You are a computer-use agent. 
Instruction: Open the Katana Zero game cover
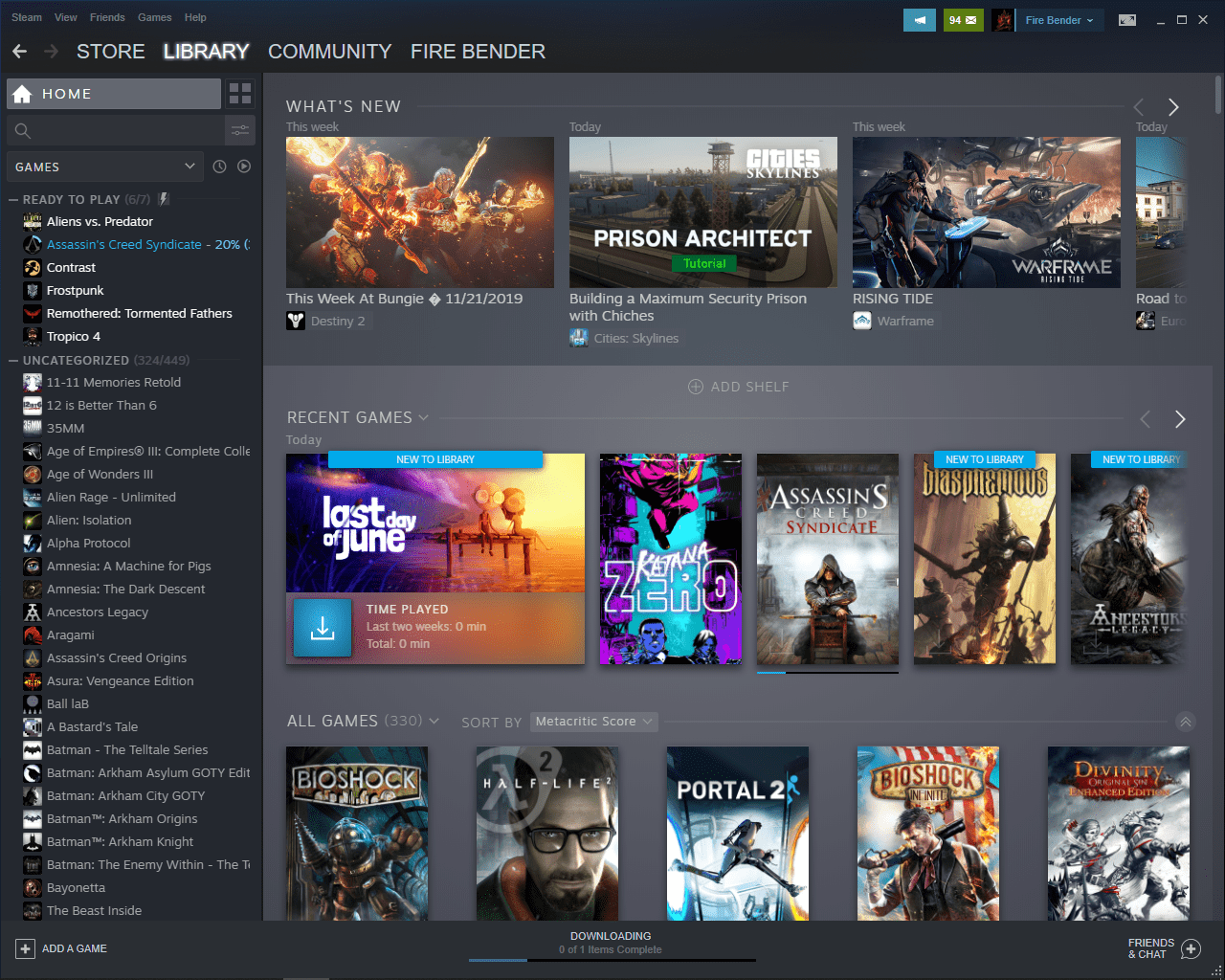(x=671, y=559)
